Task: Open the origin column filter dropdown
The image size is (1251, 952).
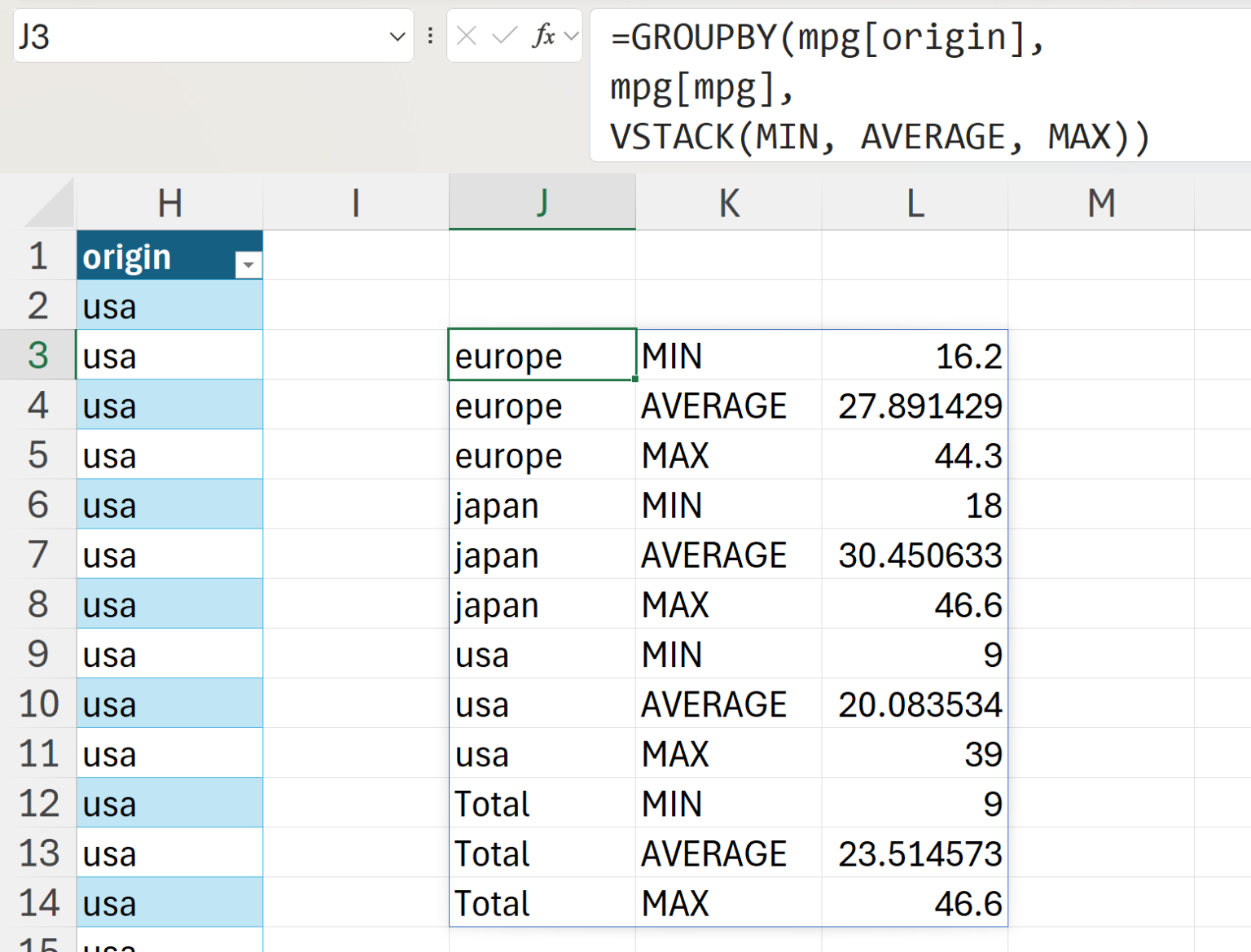Action: (248, 265)
